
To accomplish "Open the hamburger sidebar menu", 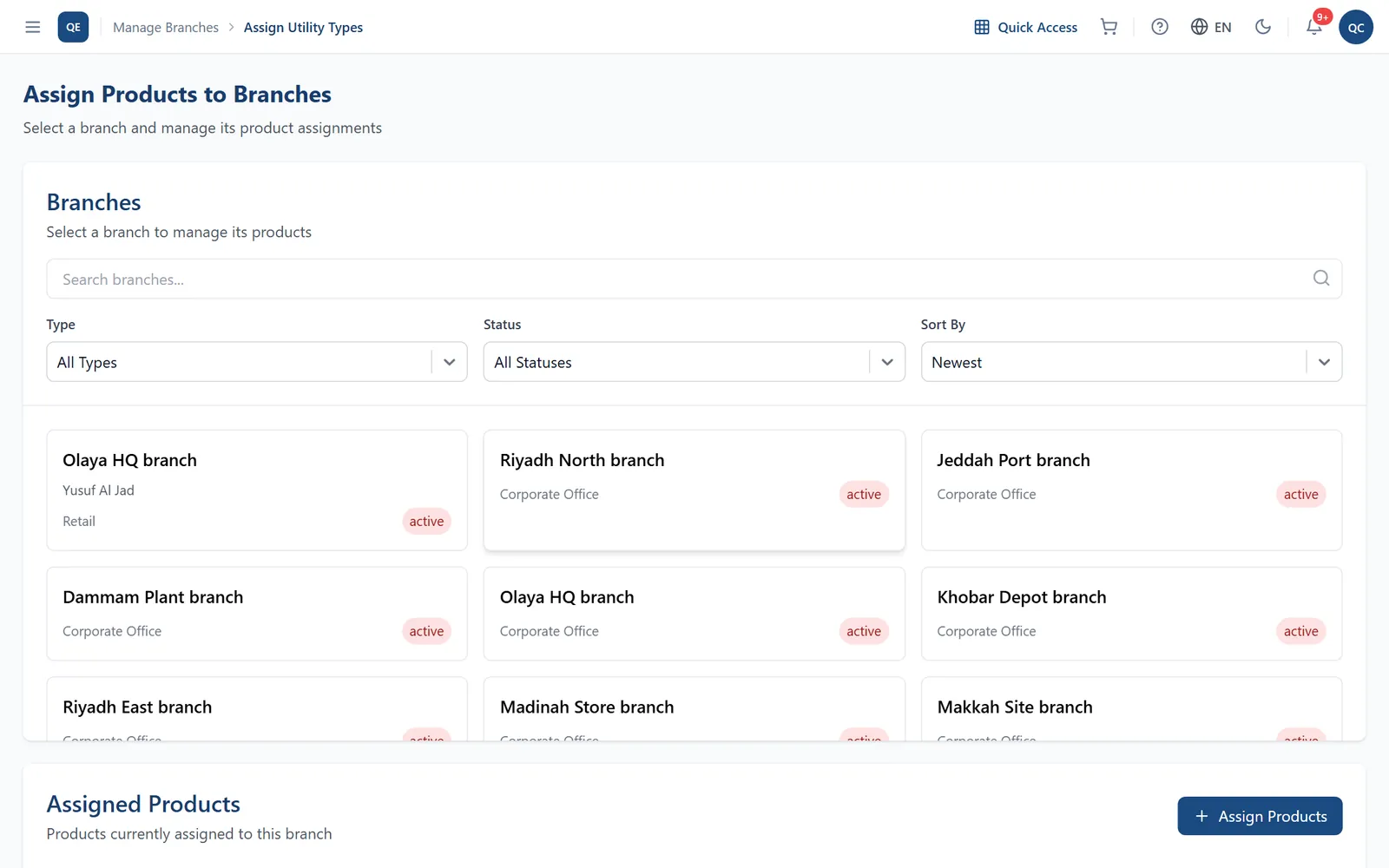I will click(x=33, y=27).
